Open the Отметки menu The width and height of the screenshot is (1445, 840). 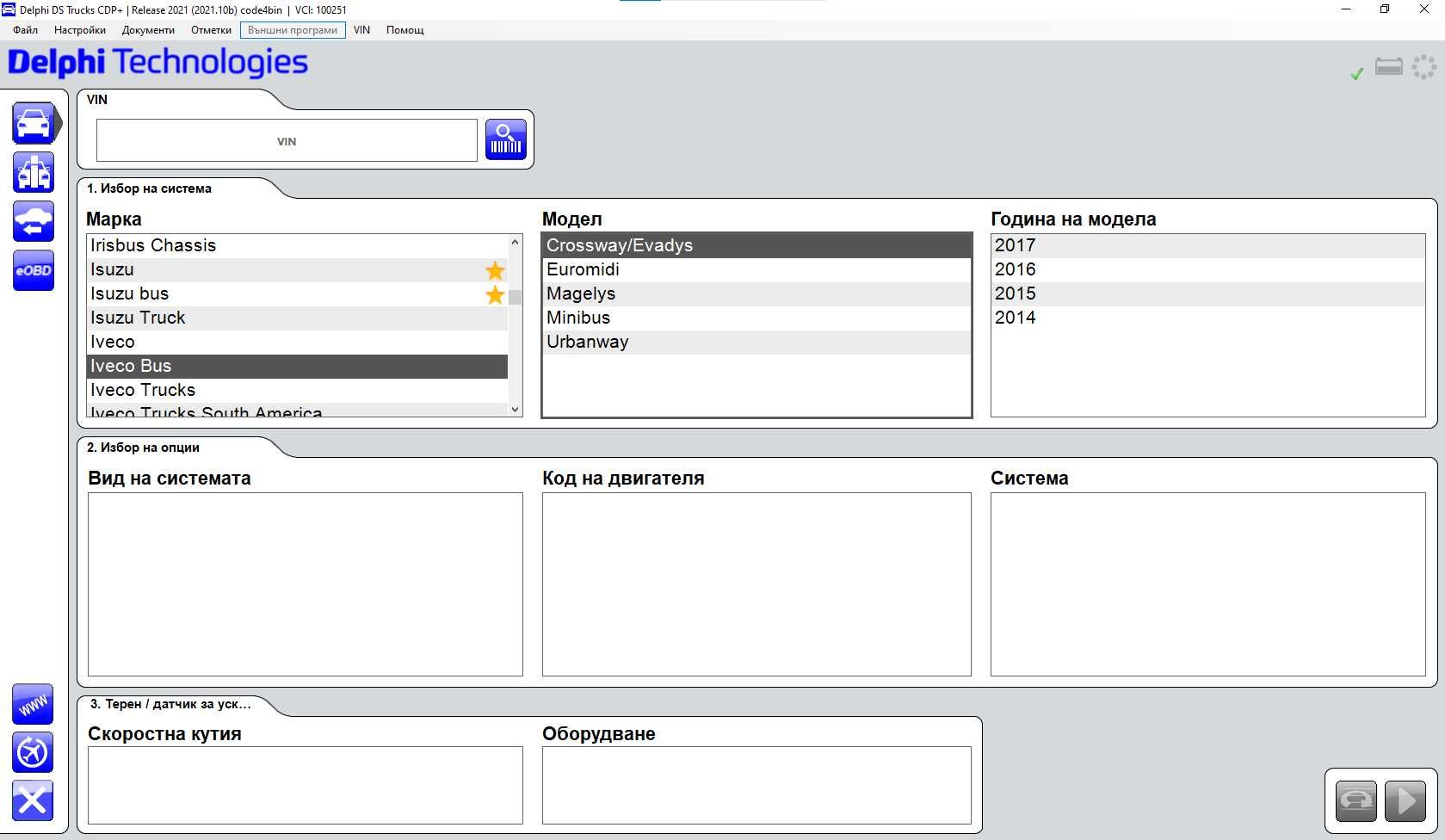(x=211, y=30)
